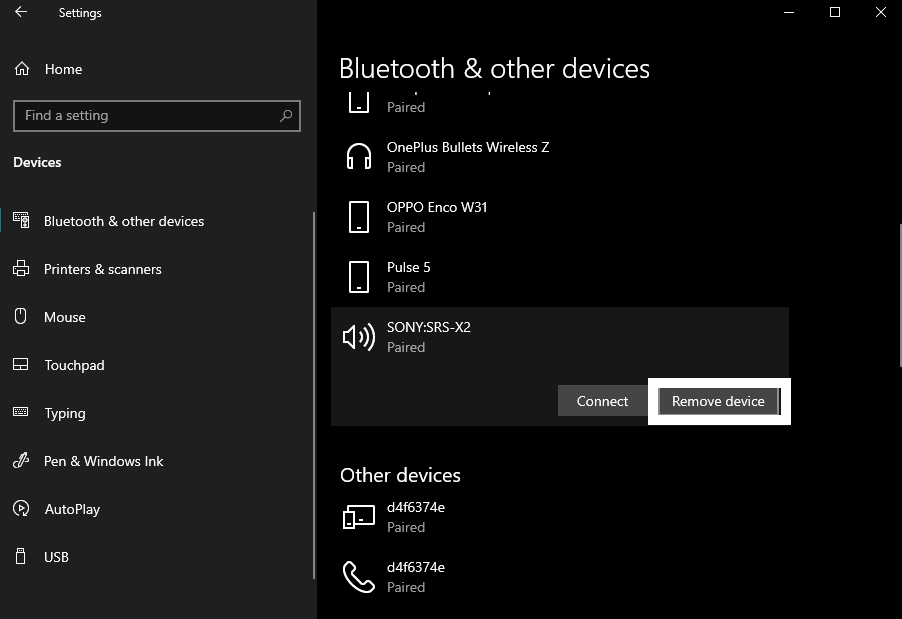This screenshot has height=619, width=902.
Task: Select the OPPO Enco W31 device entry
Action: [437, 216]
